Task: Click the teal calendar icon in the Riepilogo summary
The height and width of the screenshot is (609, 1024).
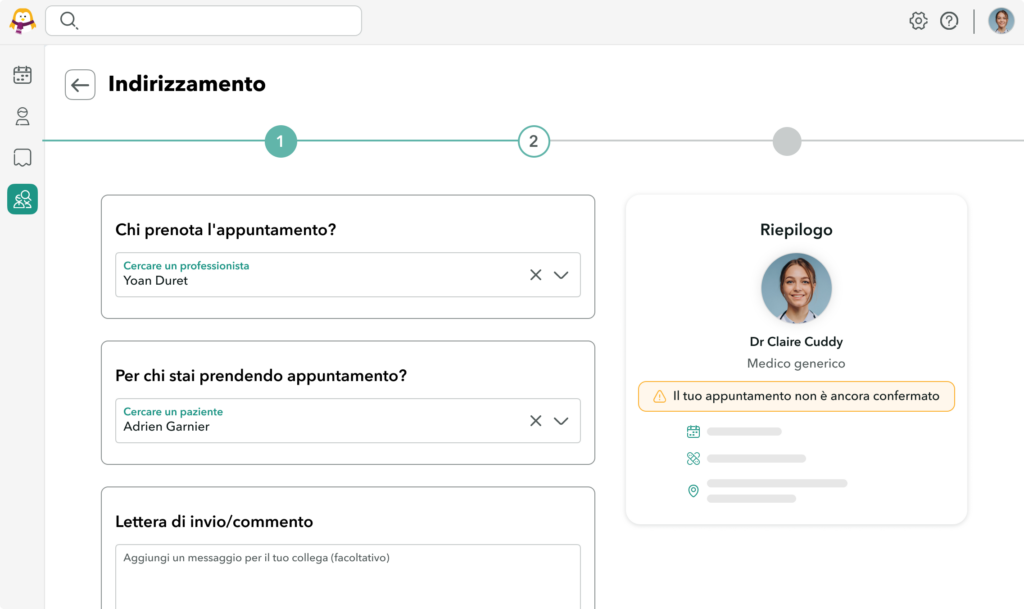Action: pyautogui.click(x=693, y=431)
